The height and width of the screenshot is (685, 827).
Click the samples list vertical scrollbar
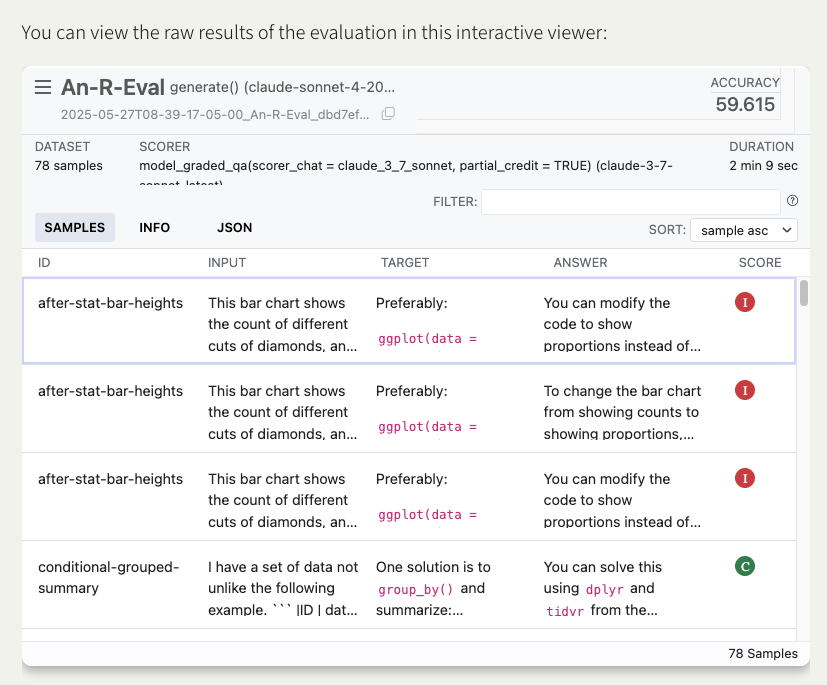[802, 294]
